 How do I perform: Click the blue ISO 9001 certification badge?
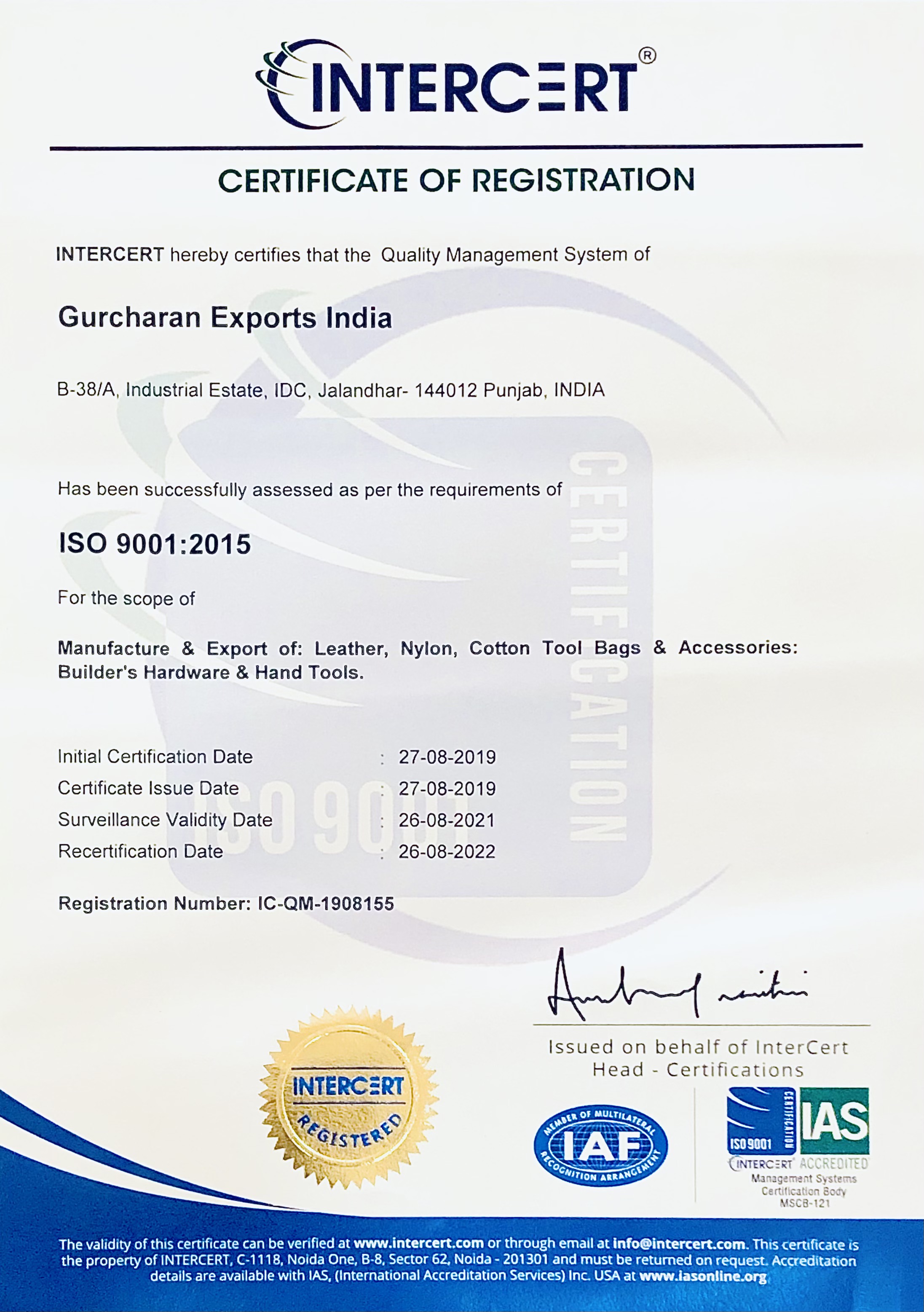tap(761, 1121)
